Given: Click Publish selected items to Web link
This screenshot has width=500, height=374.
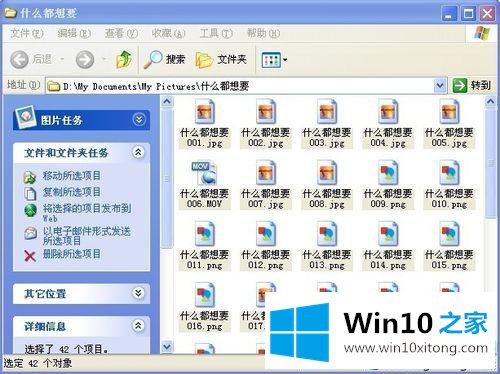Looking at the screenshot, I should pyautogui.click(x=87, y=213).
